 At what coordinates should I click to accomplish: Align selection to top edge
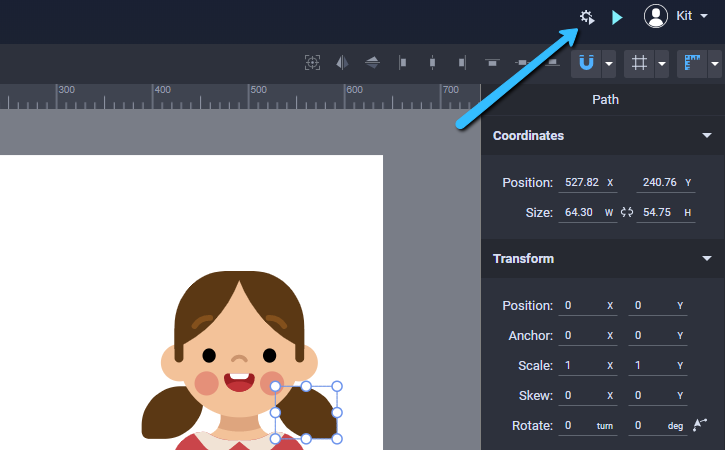(491, 63)
